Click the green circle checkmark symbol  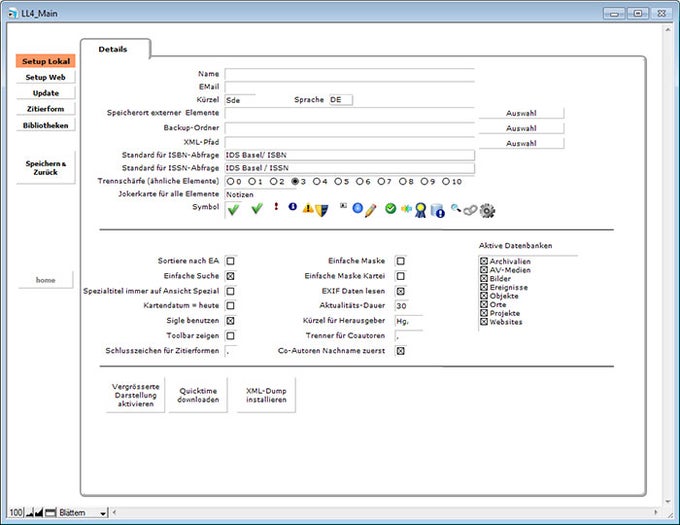(391, 209)
